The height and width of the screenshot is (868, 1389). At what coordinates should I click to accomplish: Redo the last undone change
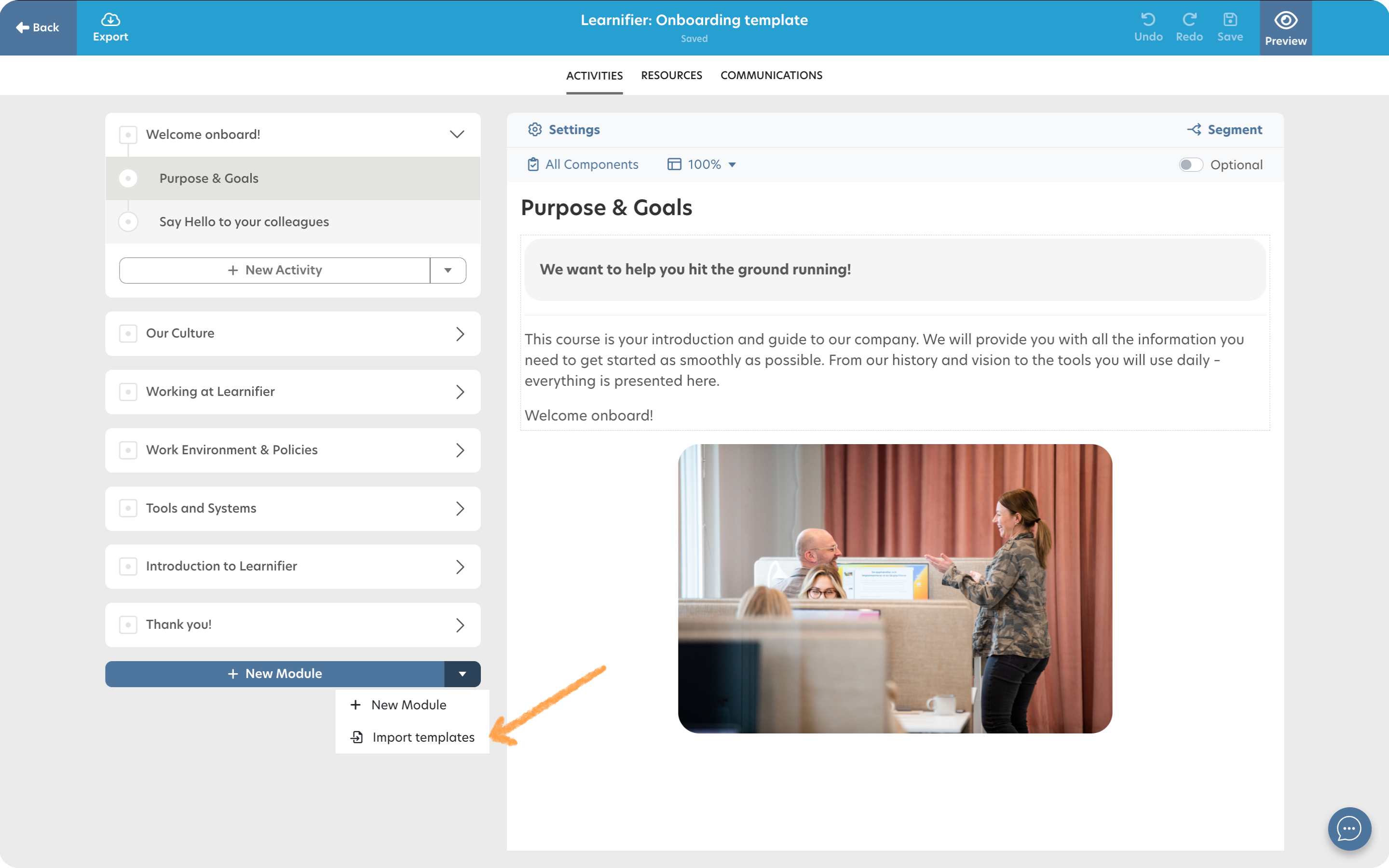point(1189,27)
